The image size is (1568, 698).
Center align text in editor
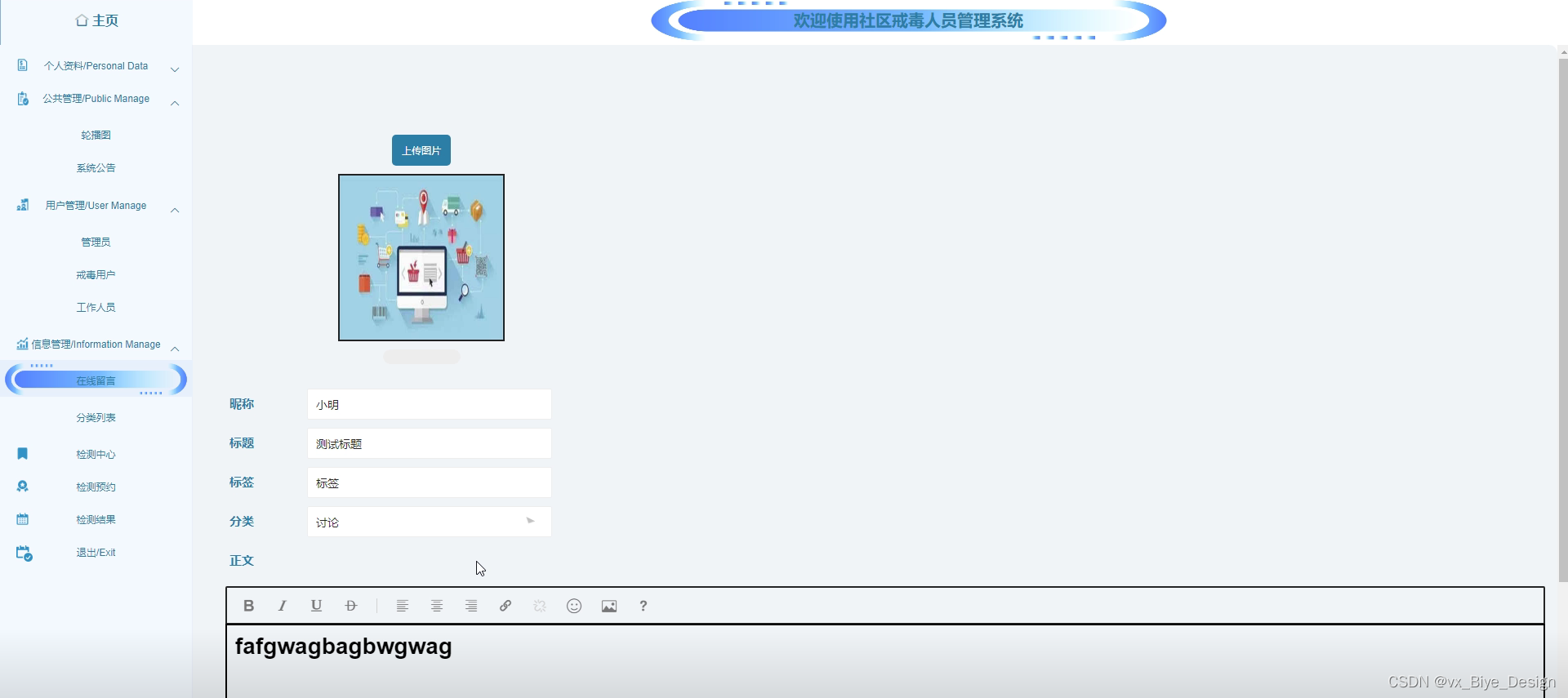[437, 606]
